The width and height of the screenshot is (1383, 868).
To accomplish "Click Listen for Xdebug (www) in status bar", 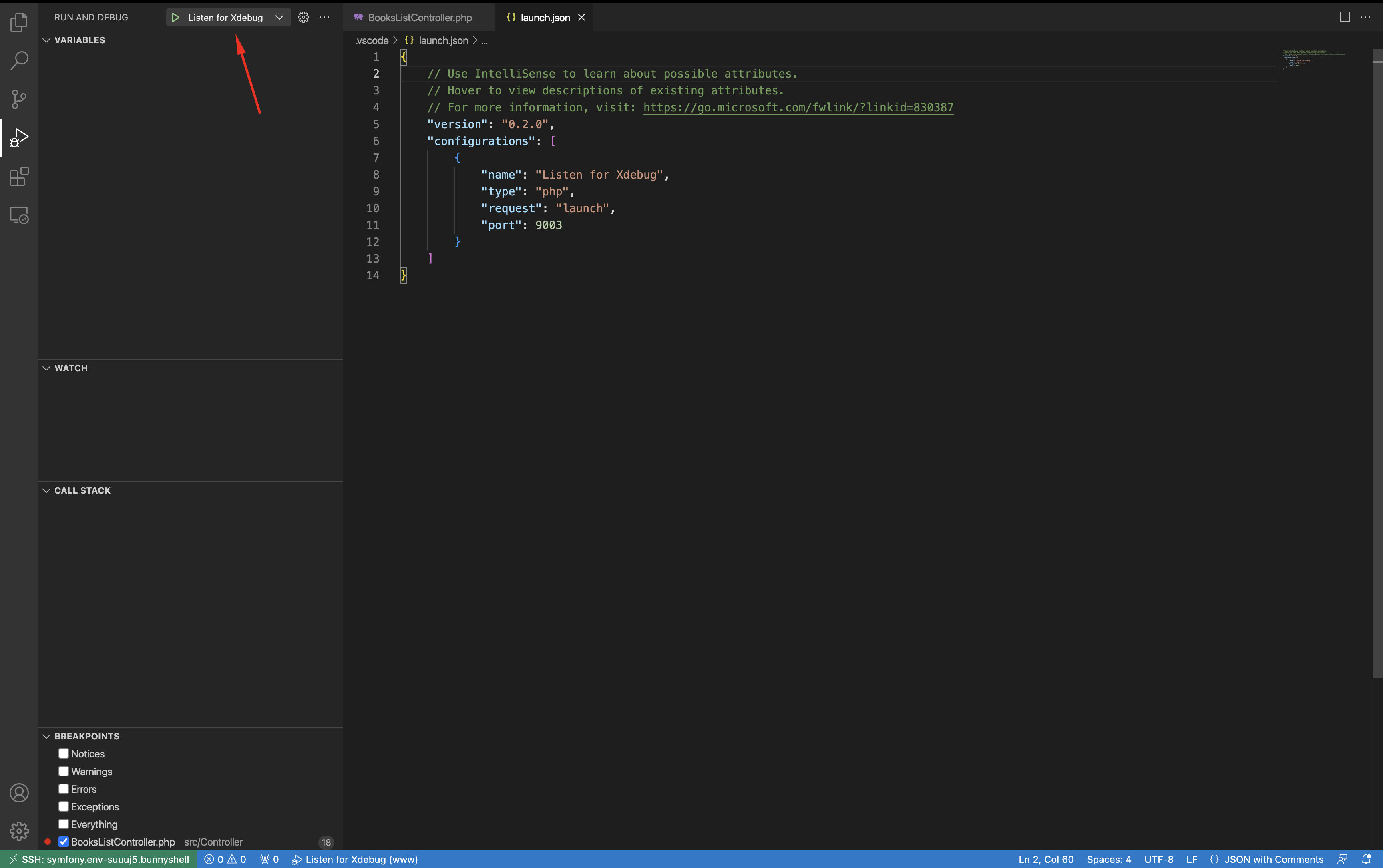I will 355,859.
